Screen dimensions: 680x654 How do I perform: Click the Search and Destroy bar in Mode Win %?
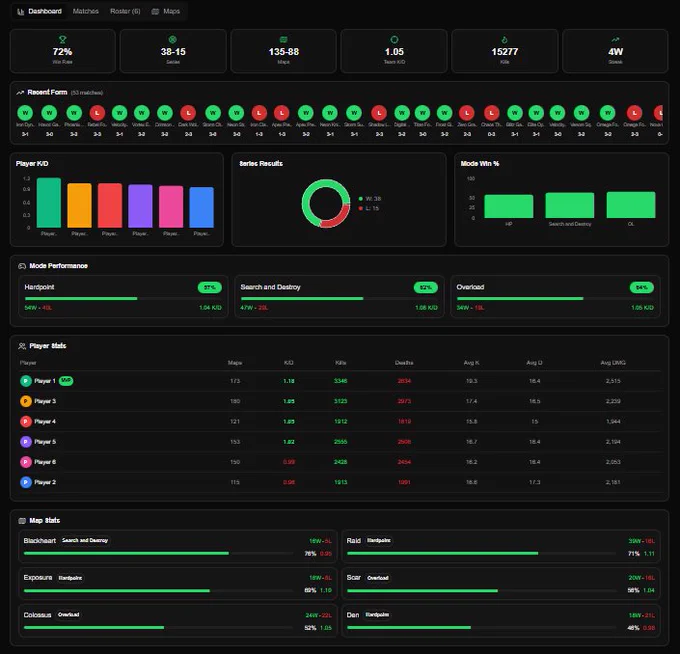click(569, 206)
